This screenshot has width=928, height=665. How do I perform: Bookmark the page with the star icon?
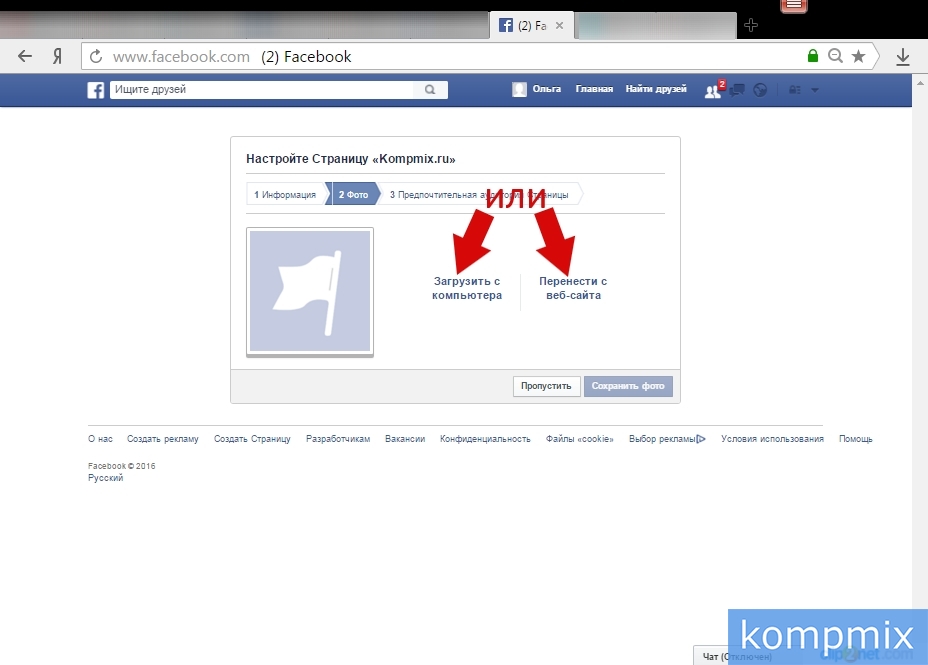pyautogui.click(x=858, y=56)
